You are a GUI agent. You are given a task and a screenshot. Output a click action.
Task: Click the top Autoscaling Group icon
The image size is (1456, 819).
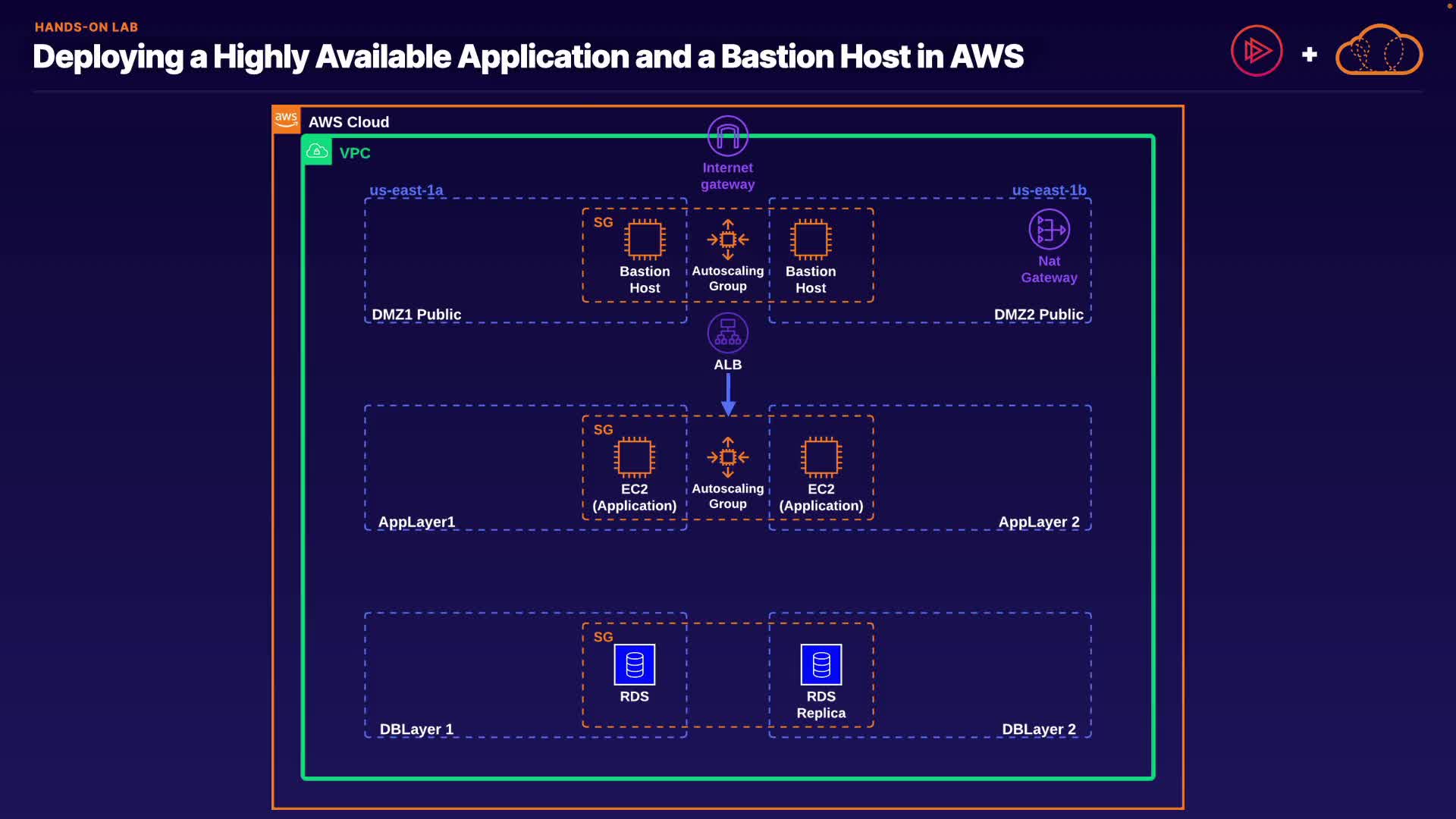click(x=727, y=240)
